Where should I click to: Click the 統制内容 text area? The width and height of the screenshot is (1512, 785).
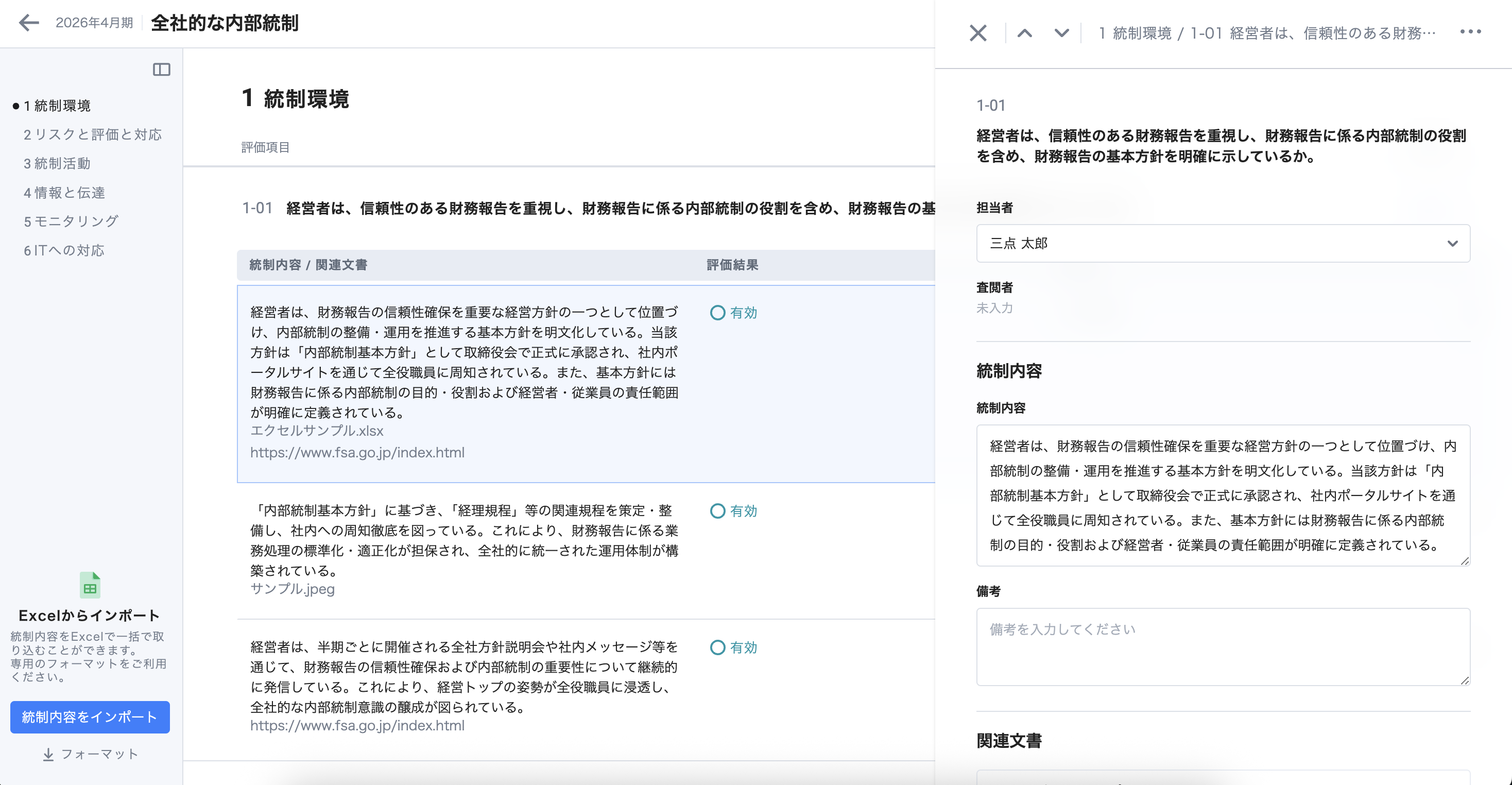pos(1223,496)
